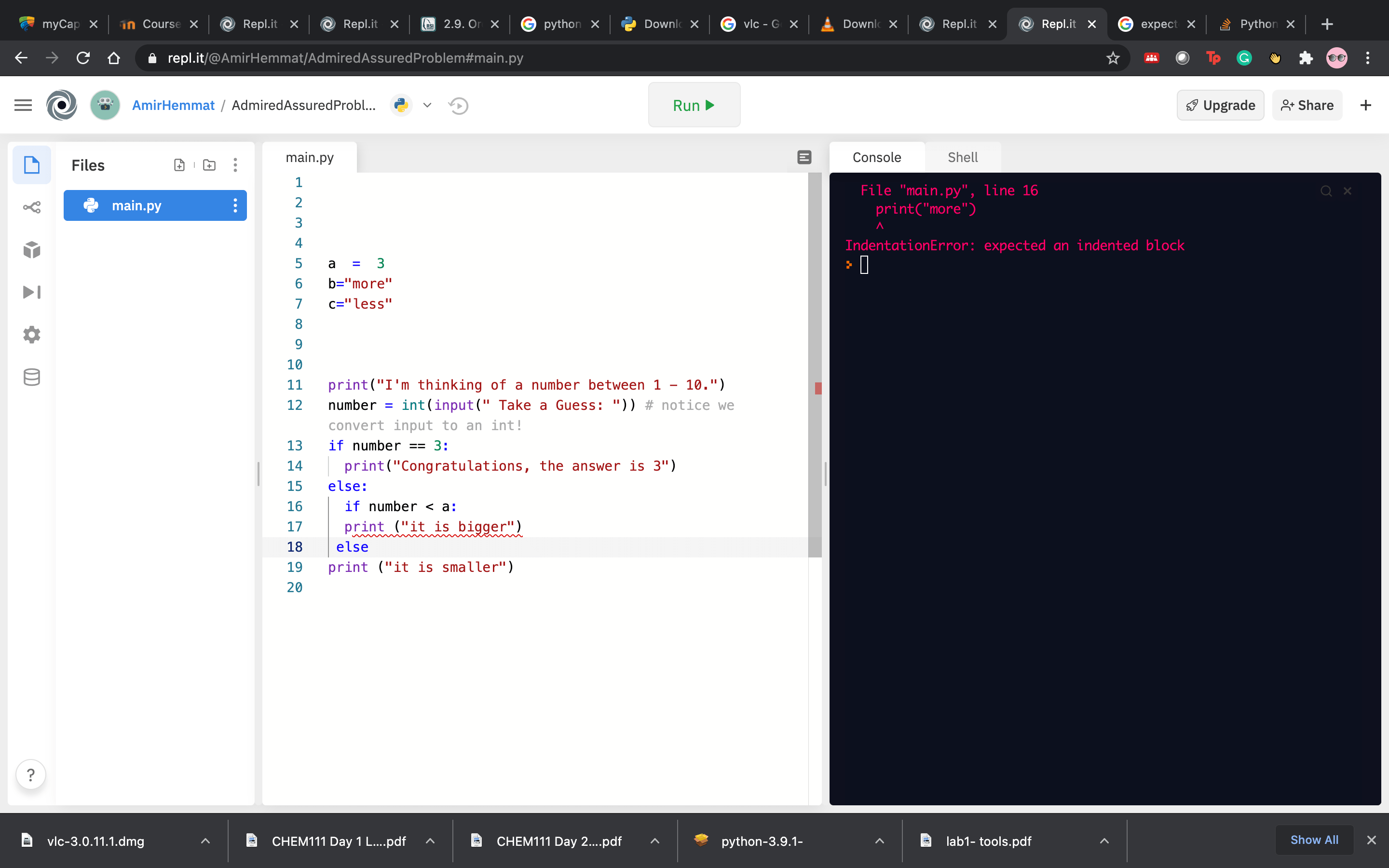Viewport: 1389px width, 868px height.
Task: Open the Database sidebar icon
Action: (x=31, y=377)
